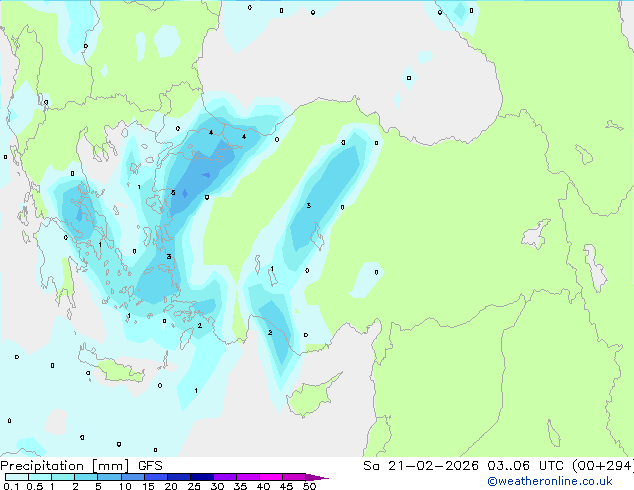634x490 pixels.
Task: Click the 45–50 mm legend color swatch
Action: tap(294, 477)
